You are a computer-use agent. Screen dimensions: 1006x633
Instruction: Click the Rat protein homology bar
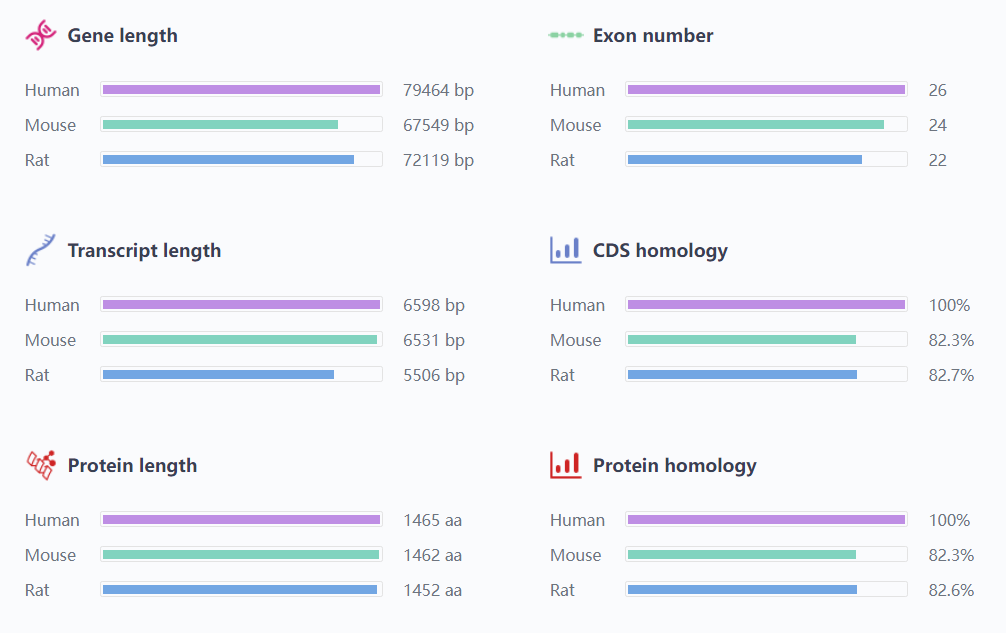(x=742, y=590)
